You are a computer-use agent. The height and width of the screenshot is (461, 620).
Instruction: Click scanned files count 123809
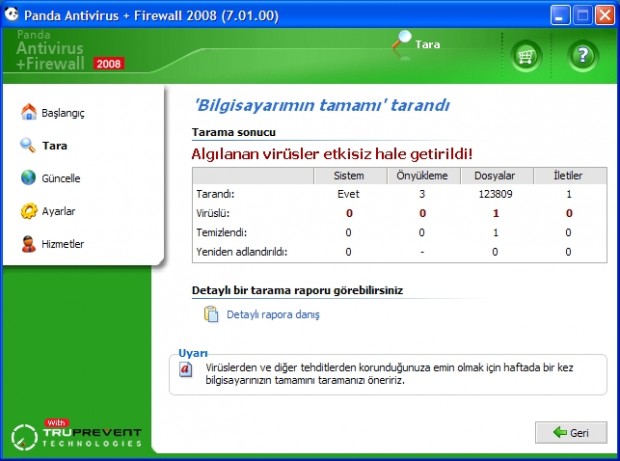pyautogui.click(x=495, y=194)
